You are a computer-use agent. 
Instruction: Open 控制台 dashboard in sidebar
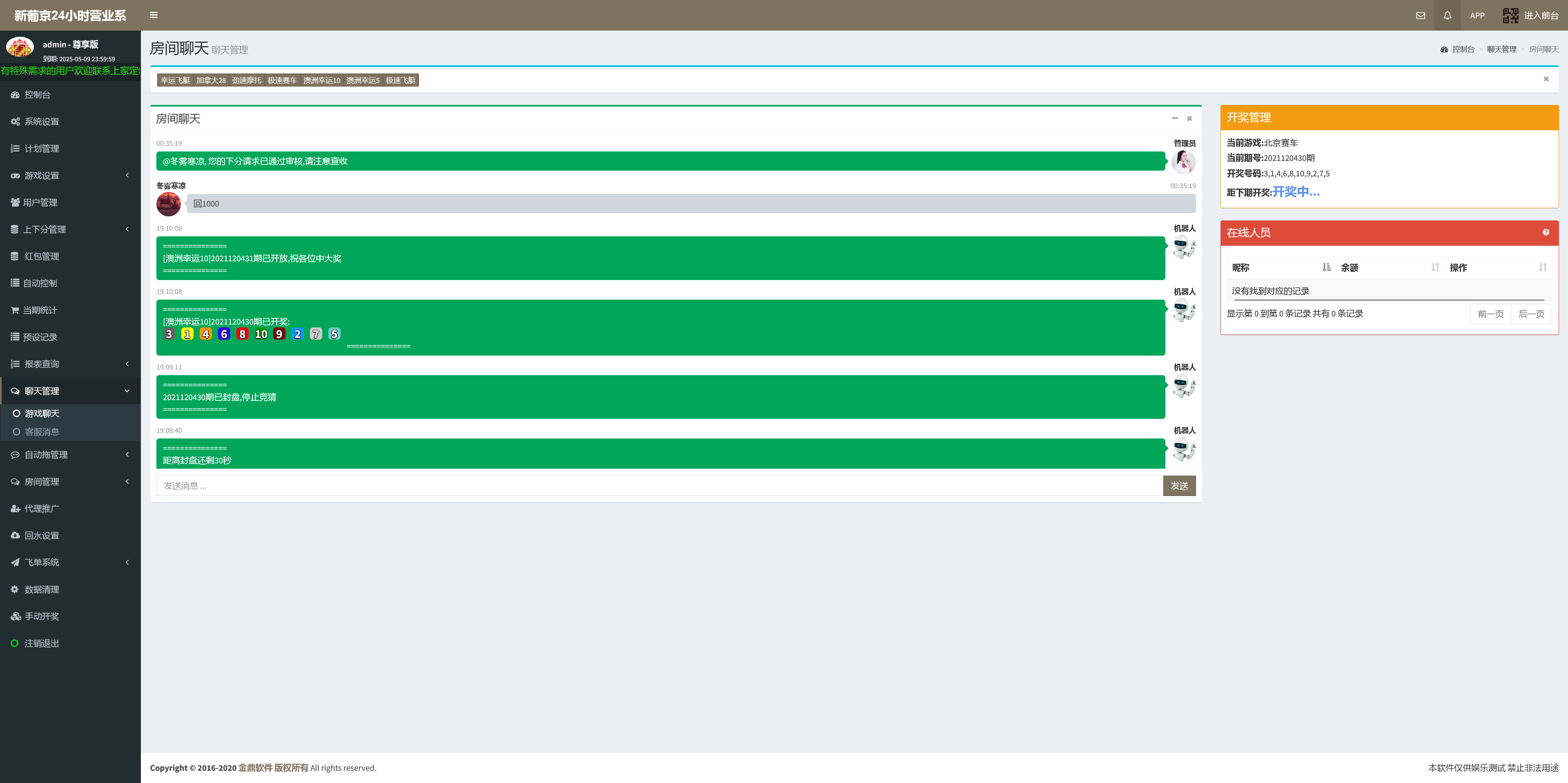pyautogui.click(x=37, y=95)
